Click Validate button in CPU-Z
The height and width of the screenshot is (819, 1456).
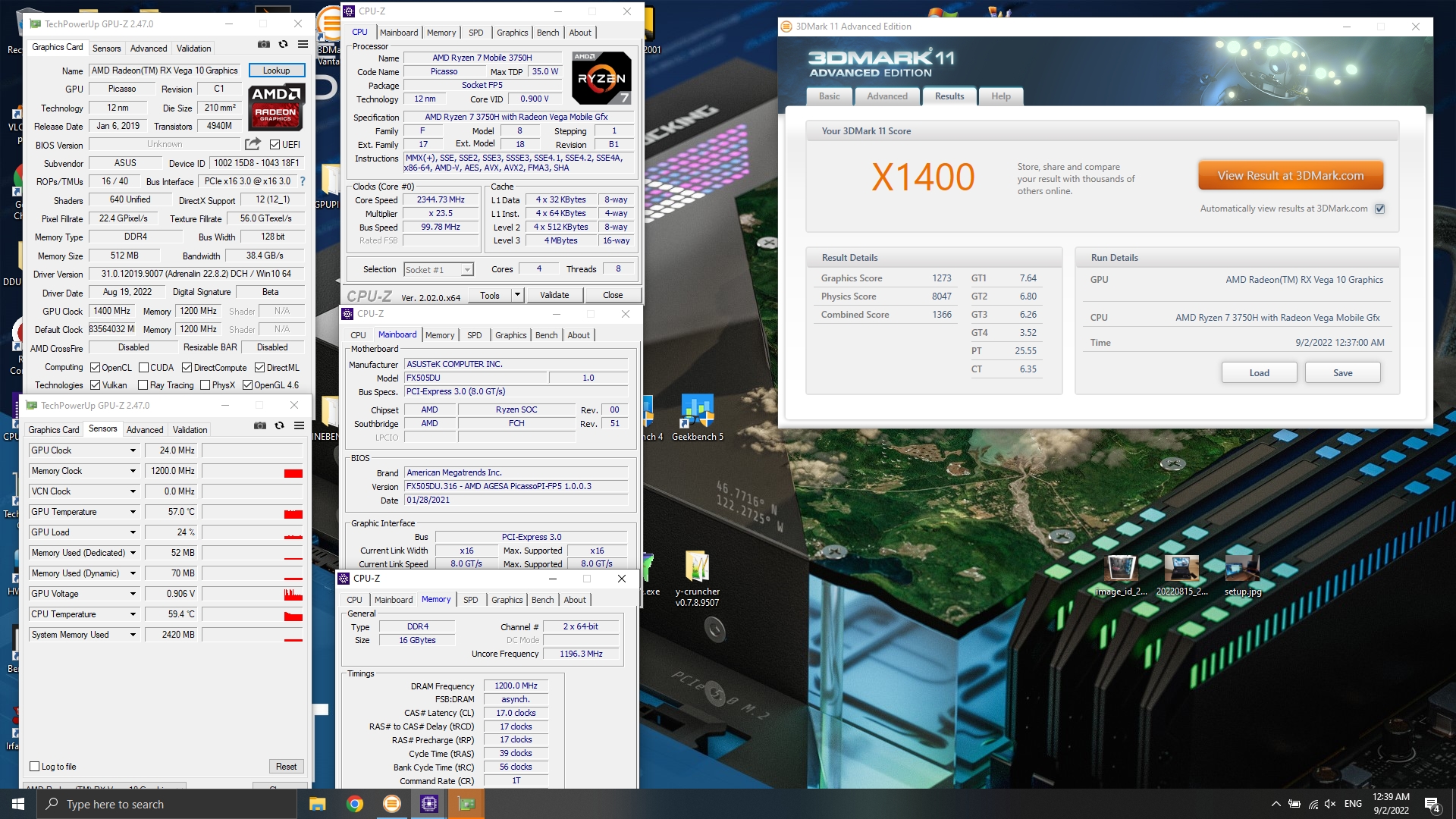pyautogui.click(x=554, y=295)
